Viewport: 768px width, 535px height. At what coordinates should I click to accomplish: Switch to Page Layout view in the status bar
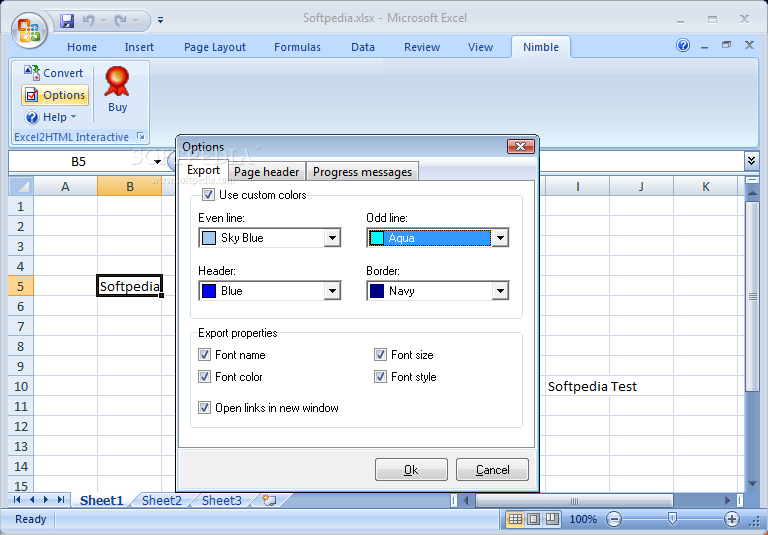533,519
